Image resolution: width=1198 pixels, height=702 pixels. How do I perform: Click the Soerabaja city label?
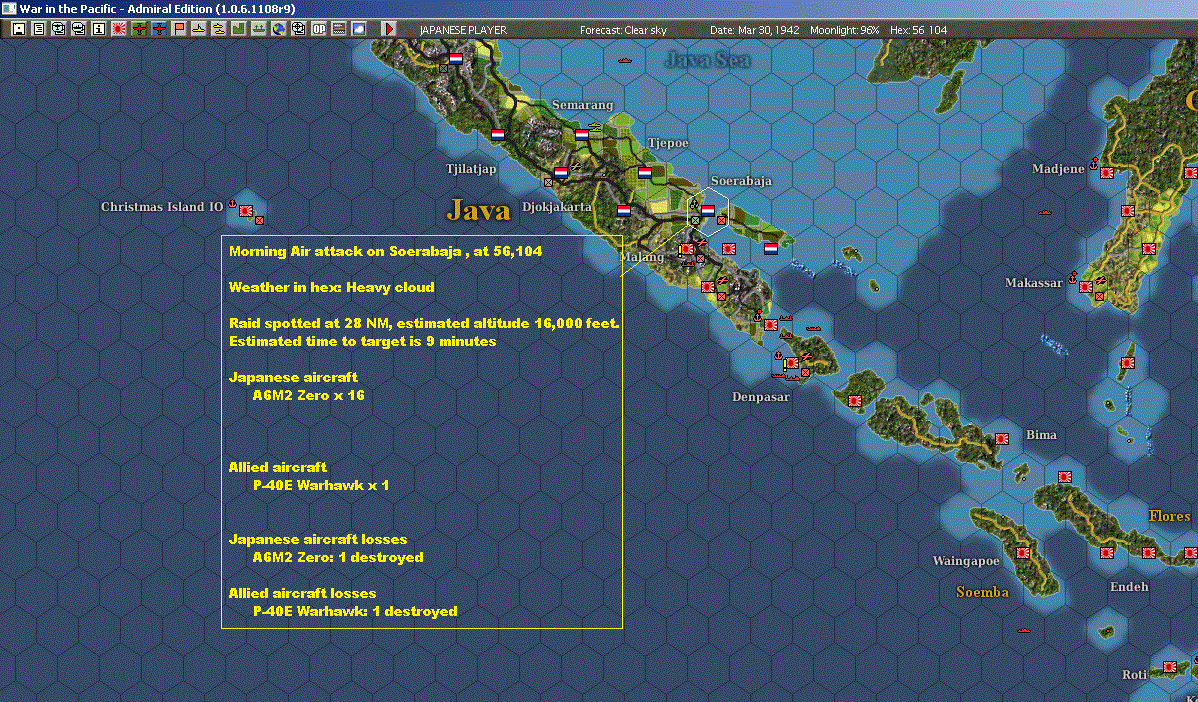741,181
